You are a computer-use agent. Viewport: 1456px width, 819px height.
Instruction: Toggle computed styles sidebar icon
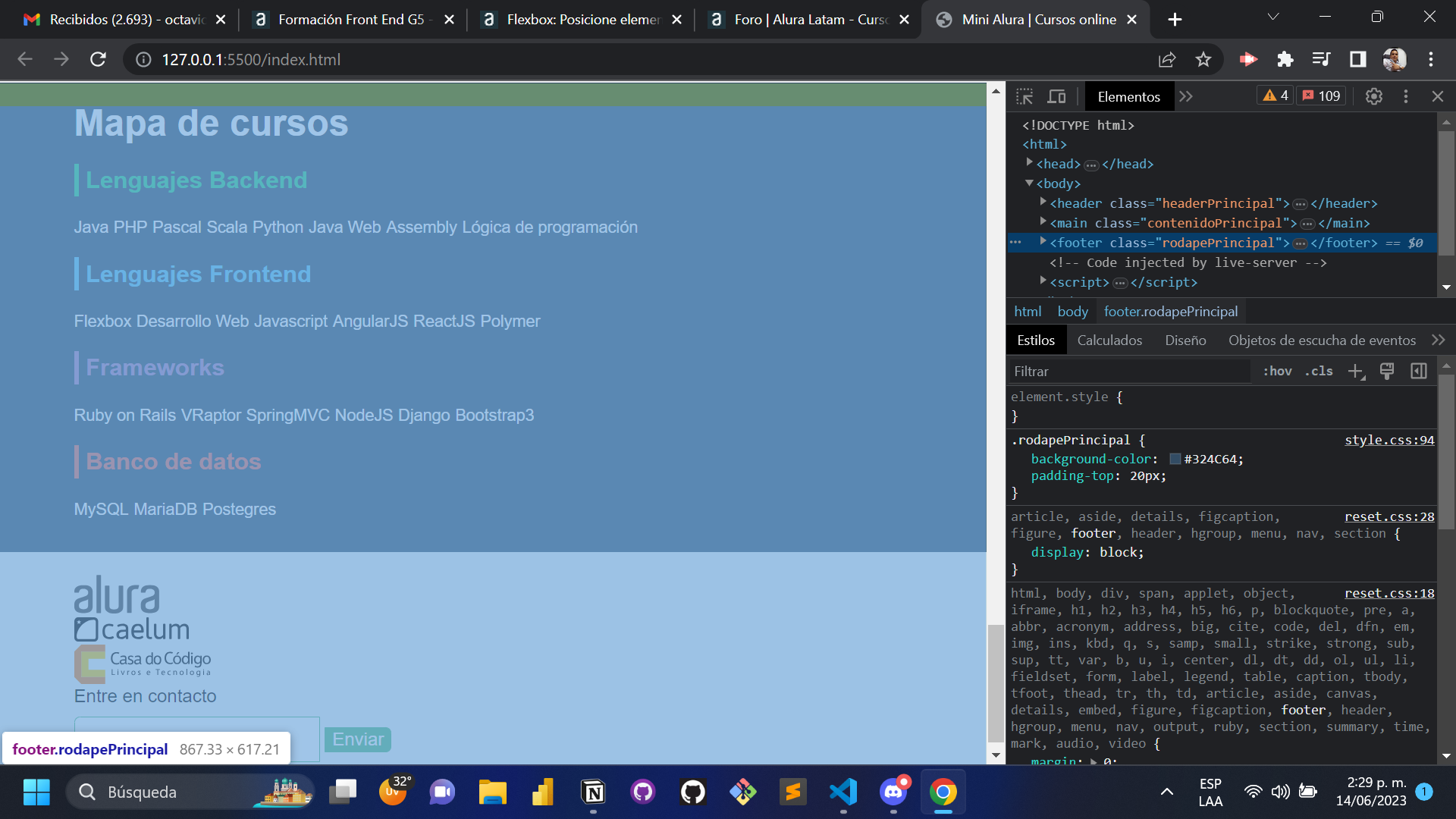[1419, 371]
